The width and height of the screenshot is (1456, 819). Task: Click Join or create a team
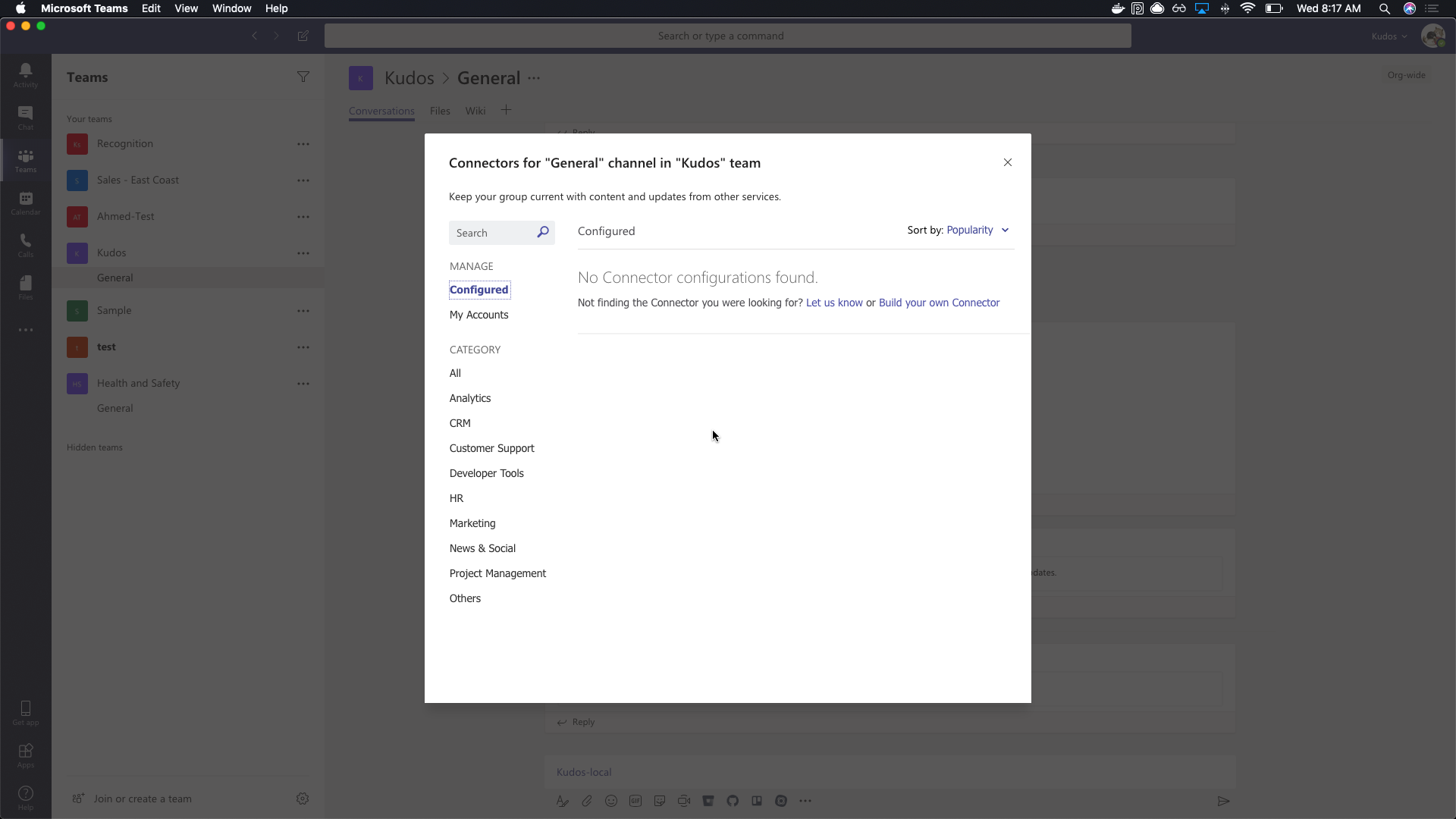pyautogui.click(x=133, y=799)
